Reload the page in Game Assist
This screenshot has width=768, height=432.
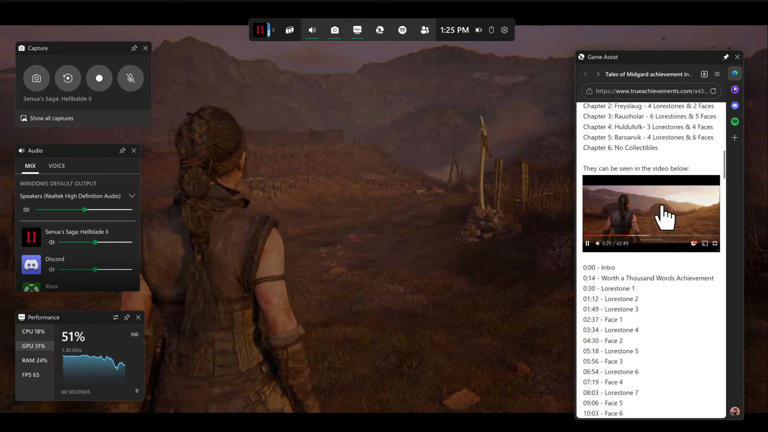713,91
